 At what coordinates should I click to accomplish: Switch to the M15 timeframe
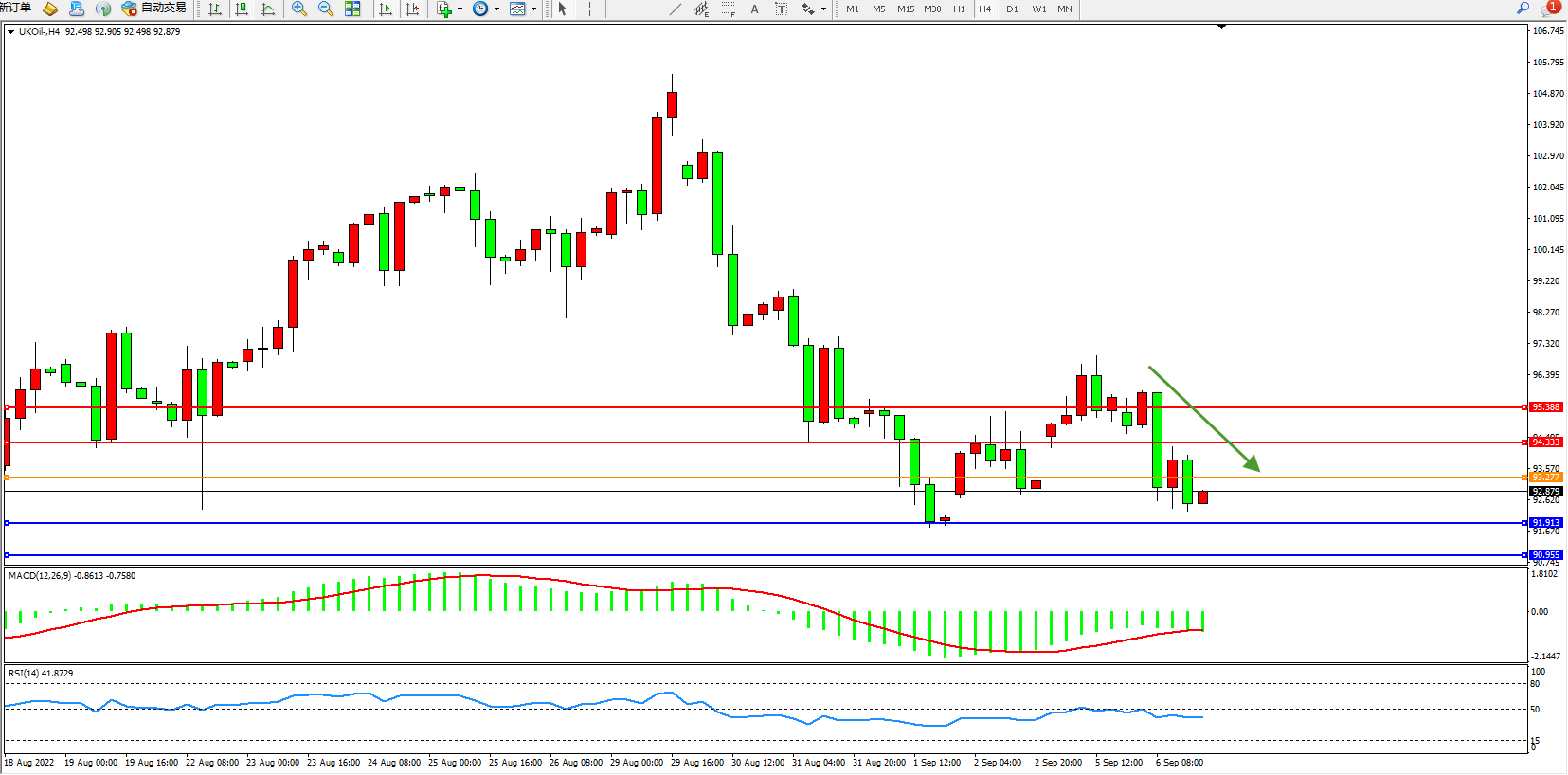coord(906,9)
